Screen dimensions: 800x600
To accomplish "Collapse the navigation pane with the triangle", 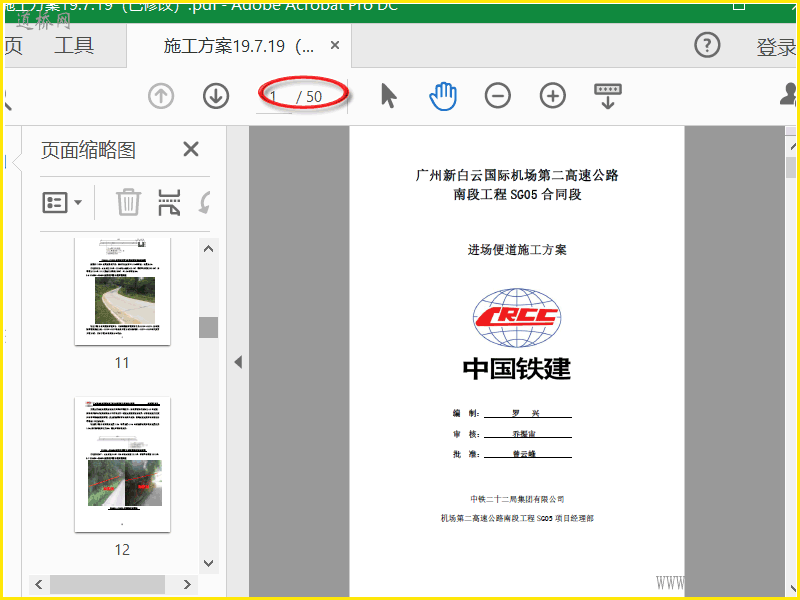I will click(238, 362).
